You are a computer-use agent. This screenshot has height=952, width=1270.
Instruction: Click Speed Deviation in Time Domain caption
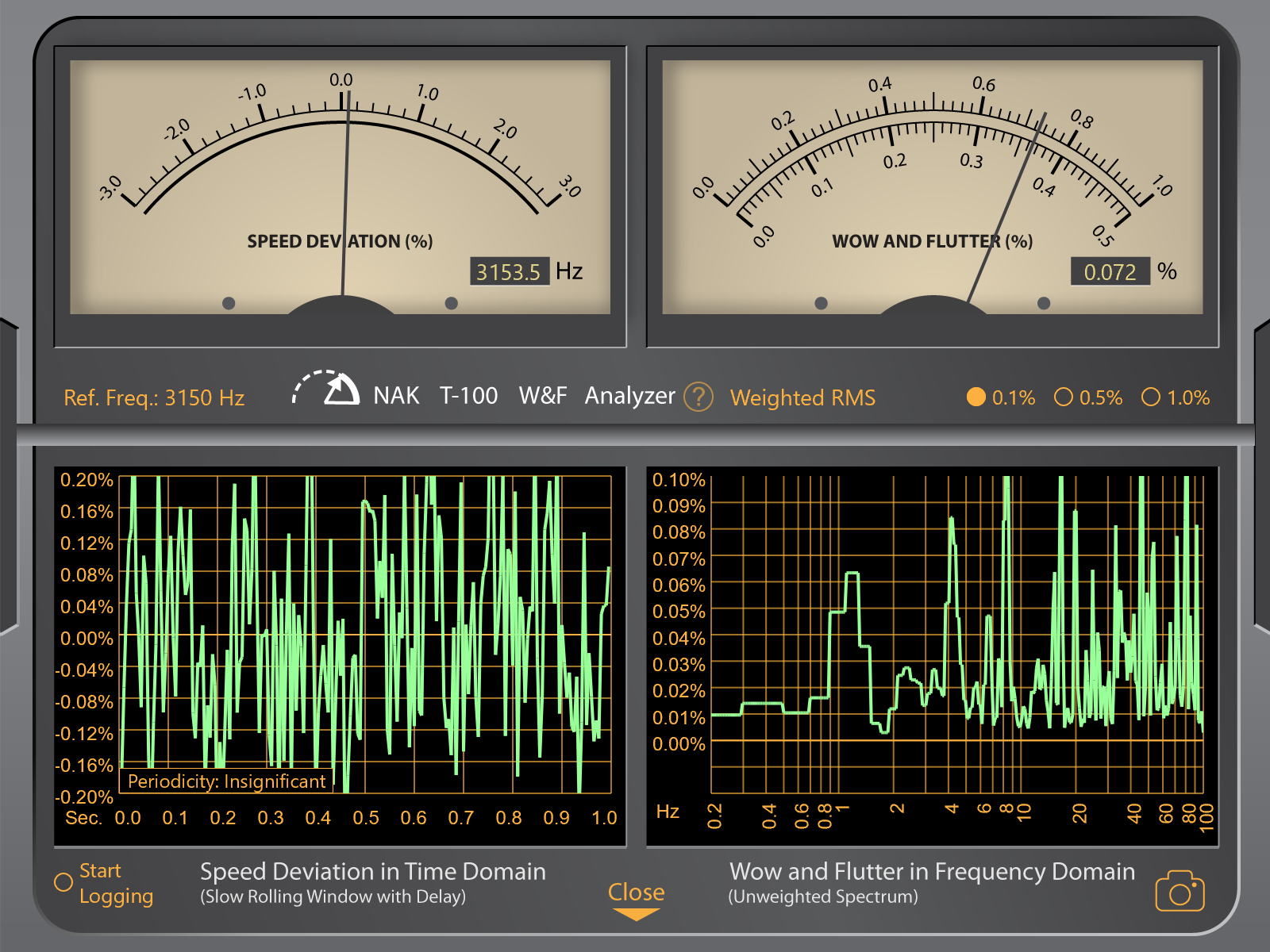click(x=372, y=871)
